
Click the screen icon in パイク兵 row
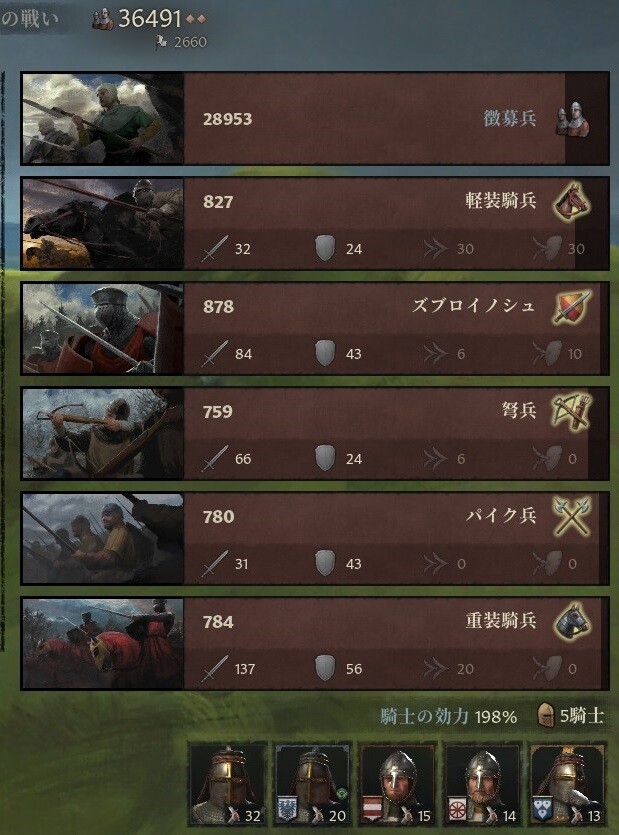point(548,563)
